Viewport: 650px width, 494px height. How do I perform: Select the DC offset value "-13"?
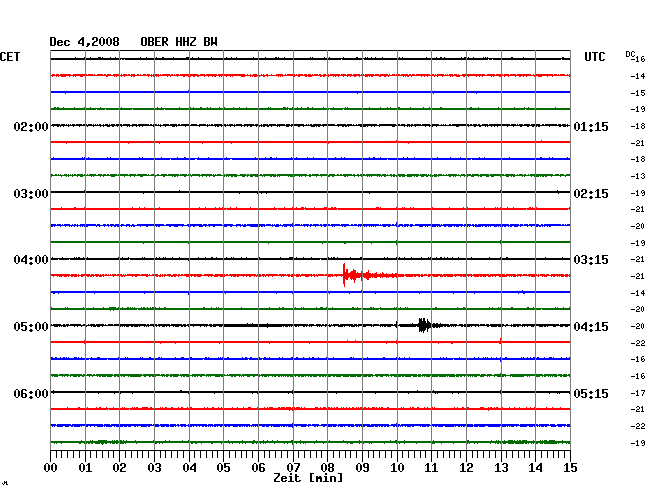click(638, 176)
